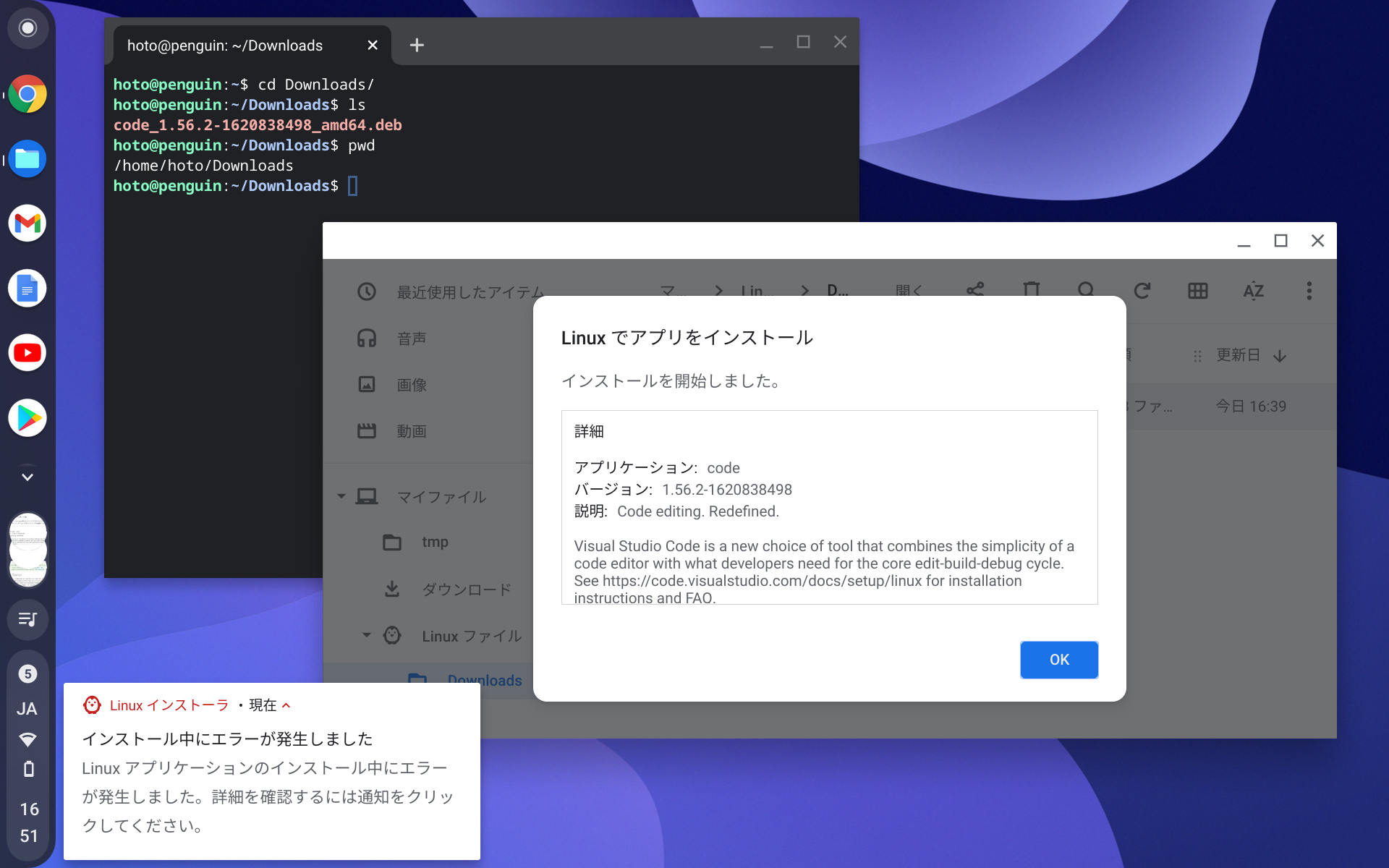Screen dimensions: 1389x868
Task: Open new terminal tab with plus button
Action: pos(417,45)
